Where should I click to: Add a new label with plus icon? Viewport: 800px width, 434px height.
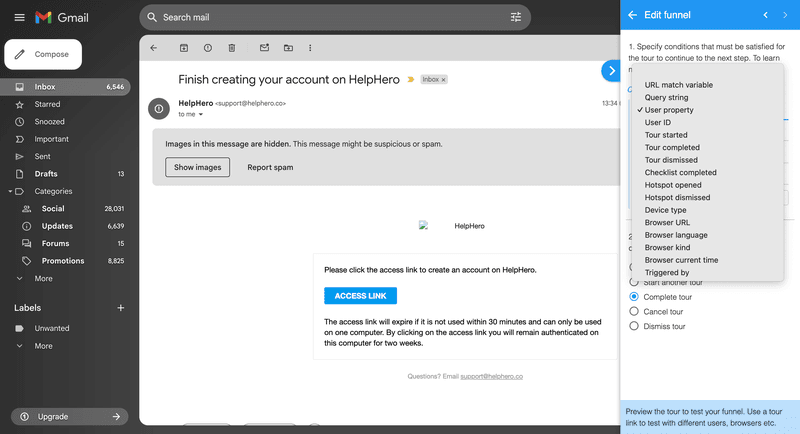[121, 308]
